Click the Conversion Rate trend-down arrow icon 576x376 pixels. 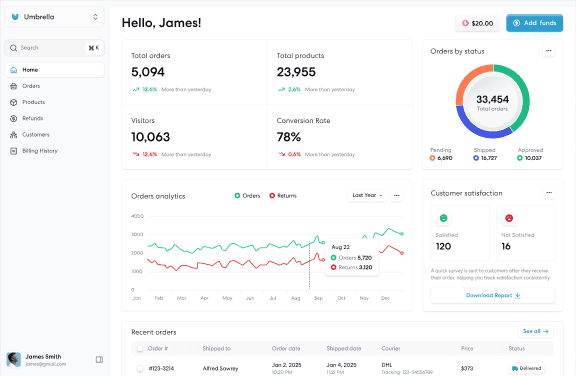pos(281,154)
